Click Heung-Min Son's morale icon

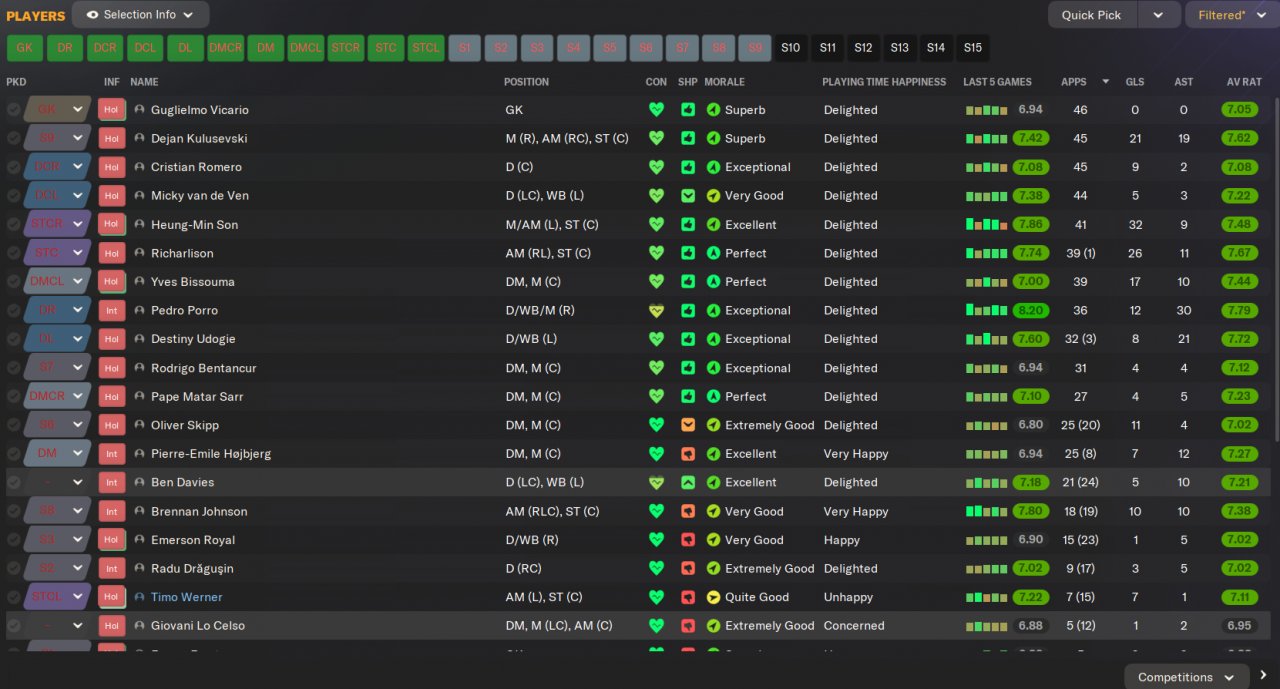(x=713, y=225)
